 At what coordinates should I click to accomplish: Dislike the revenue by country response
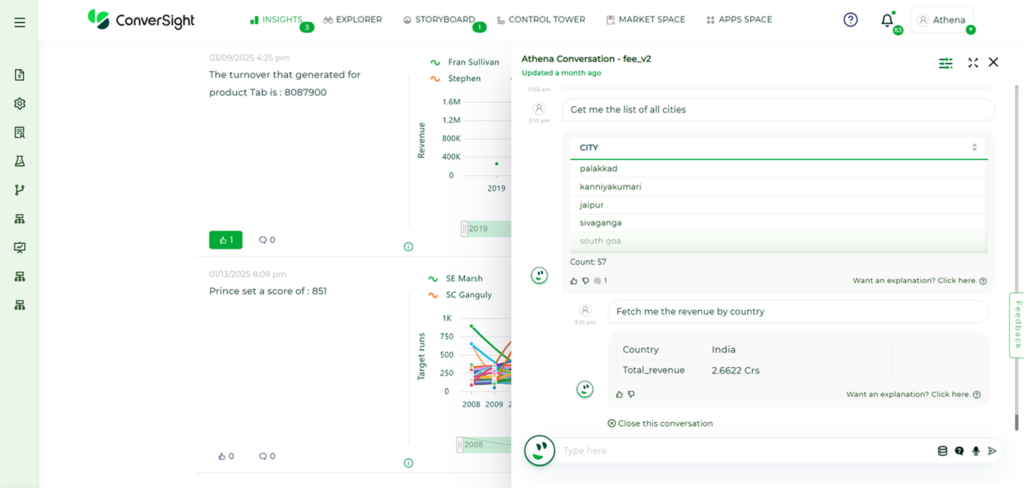tap(631, 395)
